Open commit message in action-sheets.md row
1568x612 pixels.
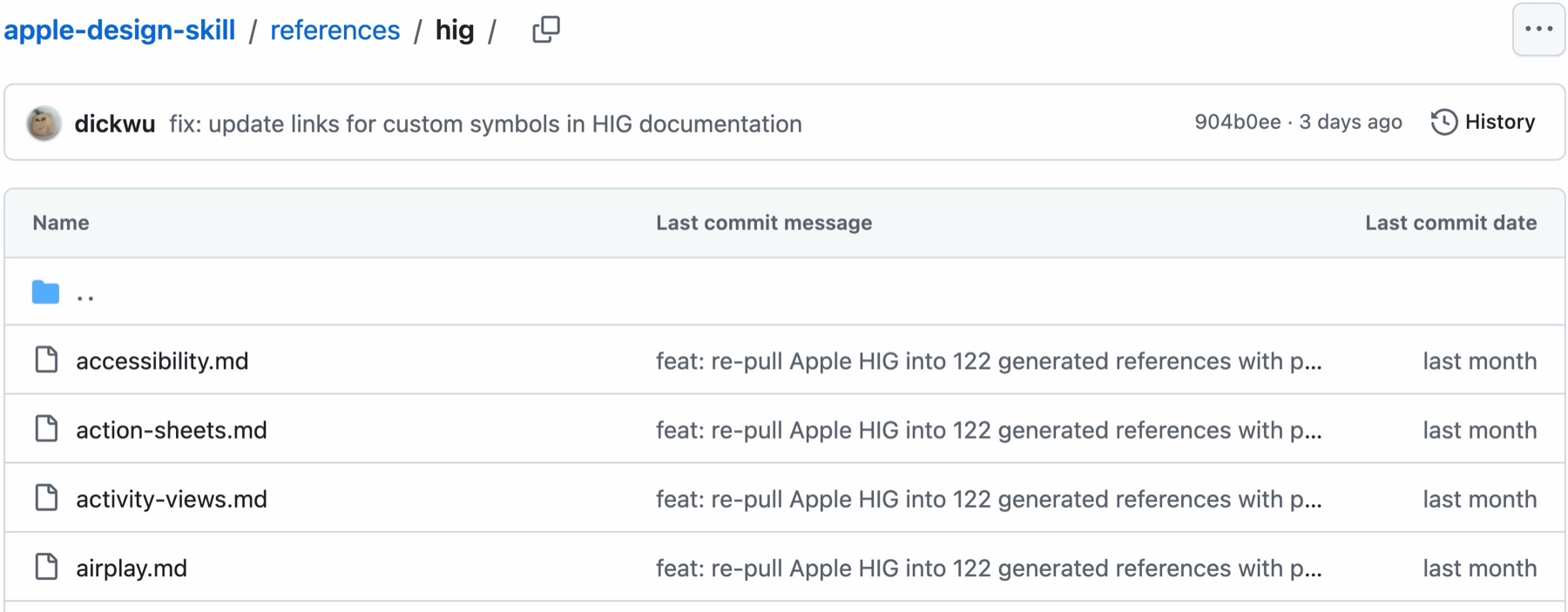pos(989,430)
